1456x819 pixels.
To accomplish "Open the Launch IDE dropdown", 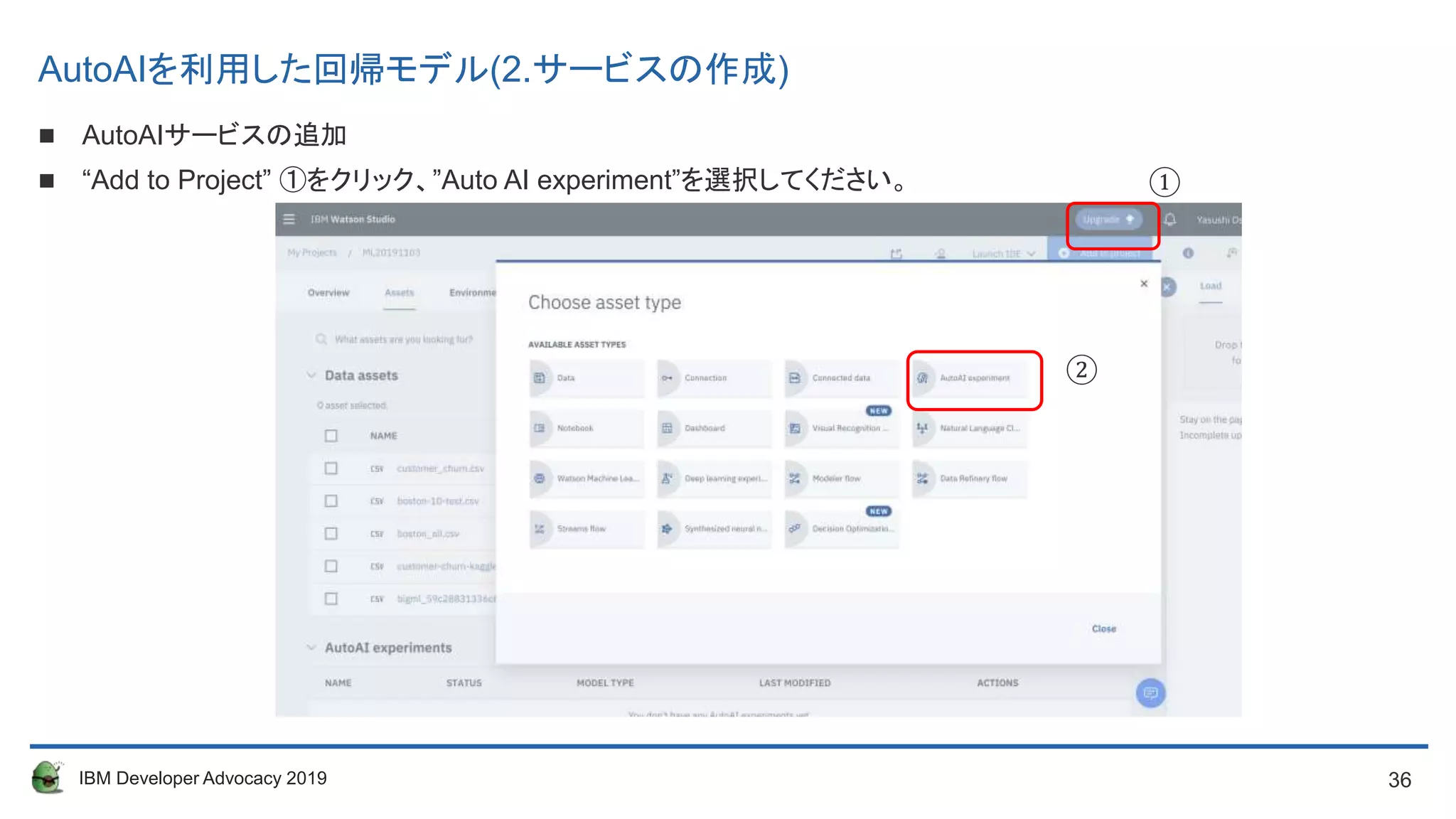I will click(1004, 254).
